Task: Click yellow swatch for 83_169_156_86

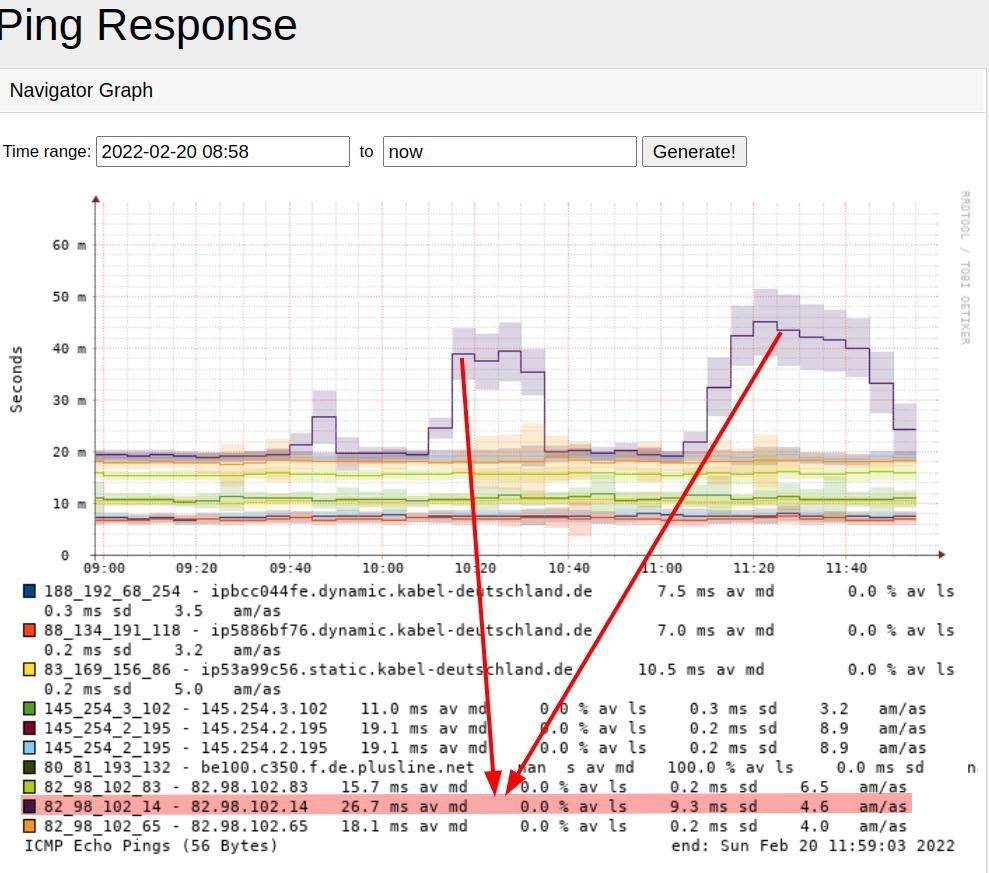Action: (x=29, y=669)
